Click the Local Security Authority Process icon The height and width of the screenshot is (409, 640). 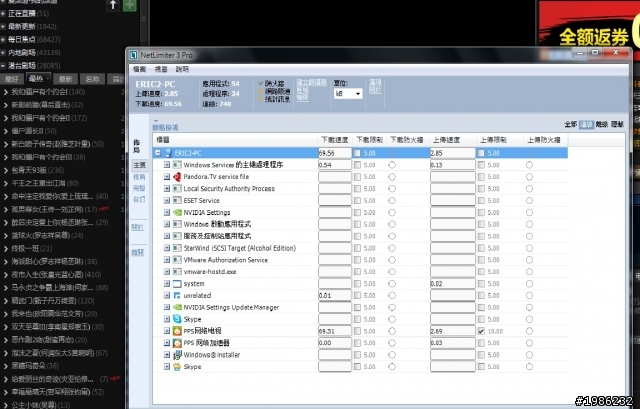(x=177, y=189)
